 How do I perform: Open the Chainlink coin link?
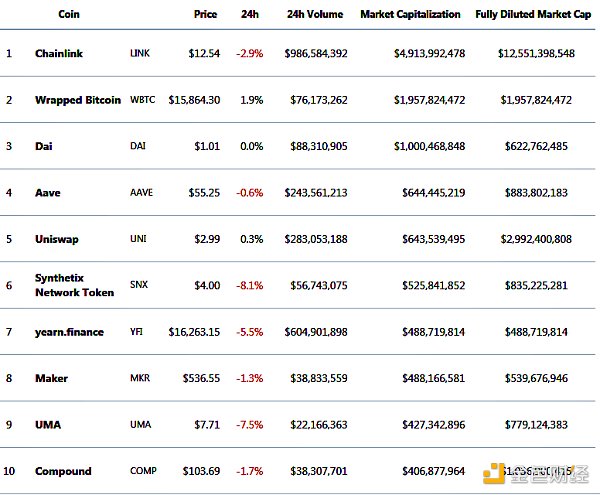63,53
